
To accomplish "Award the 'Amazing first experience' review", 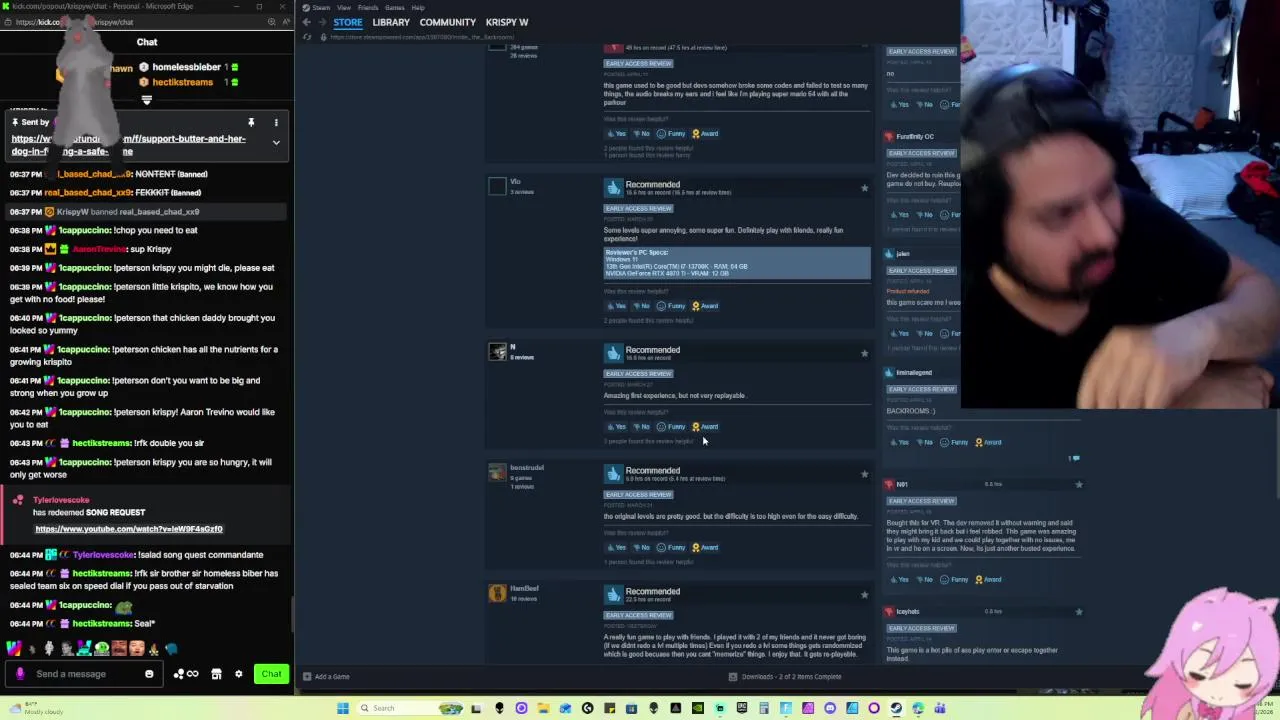I will click(x=705, y=427).
